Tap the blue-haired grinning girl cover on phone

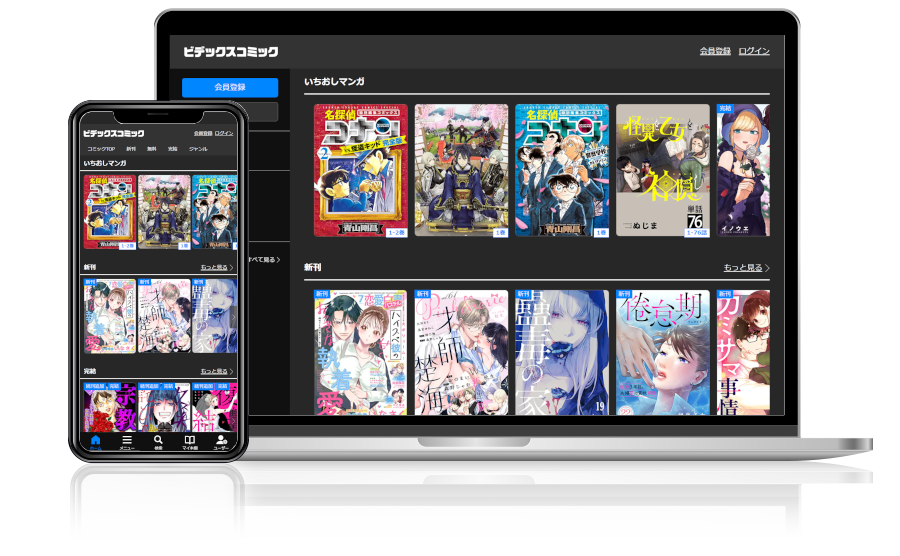point(164,407)
